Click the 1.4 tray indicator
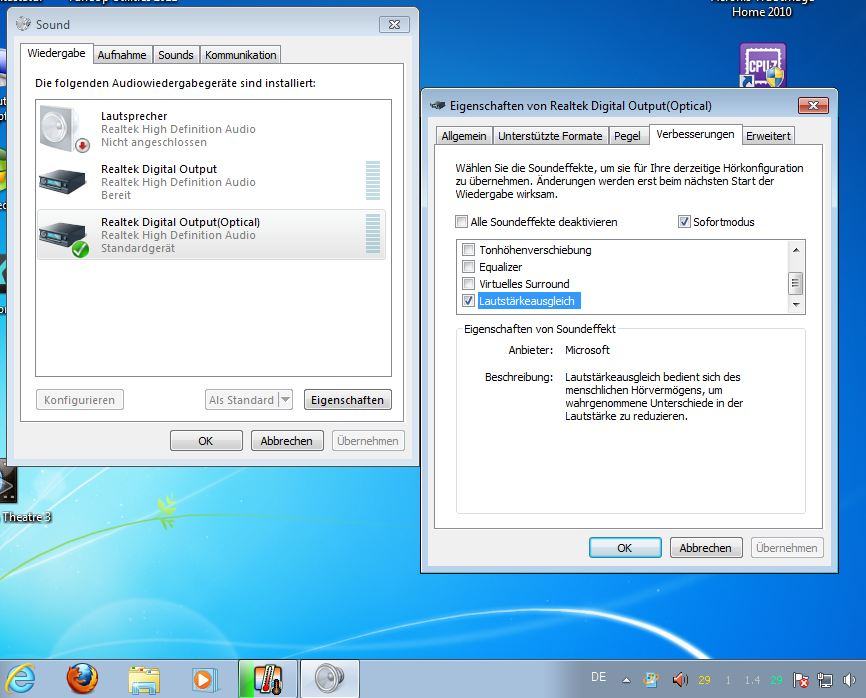The width and height of the screenshot is (866, 698). (752, 680)
